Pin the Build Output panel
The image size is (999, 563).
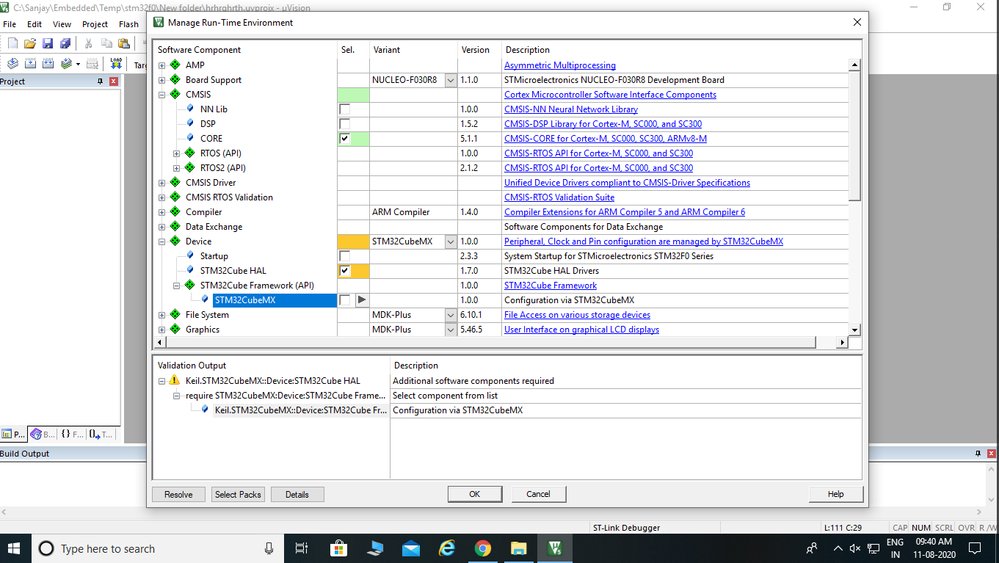click(978, 453)
